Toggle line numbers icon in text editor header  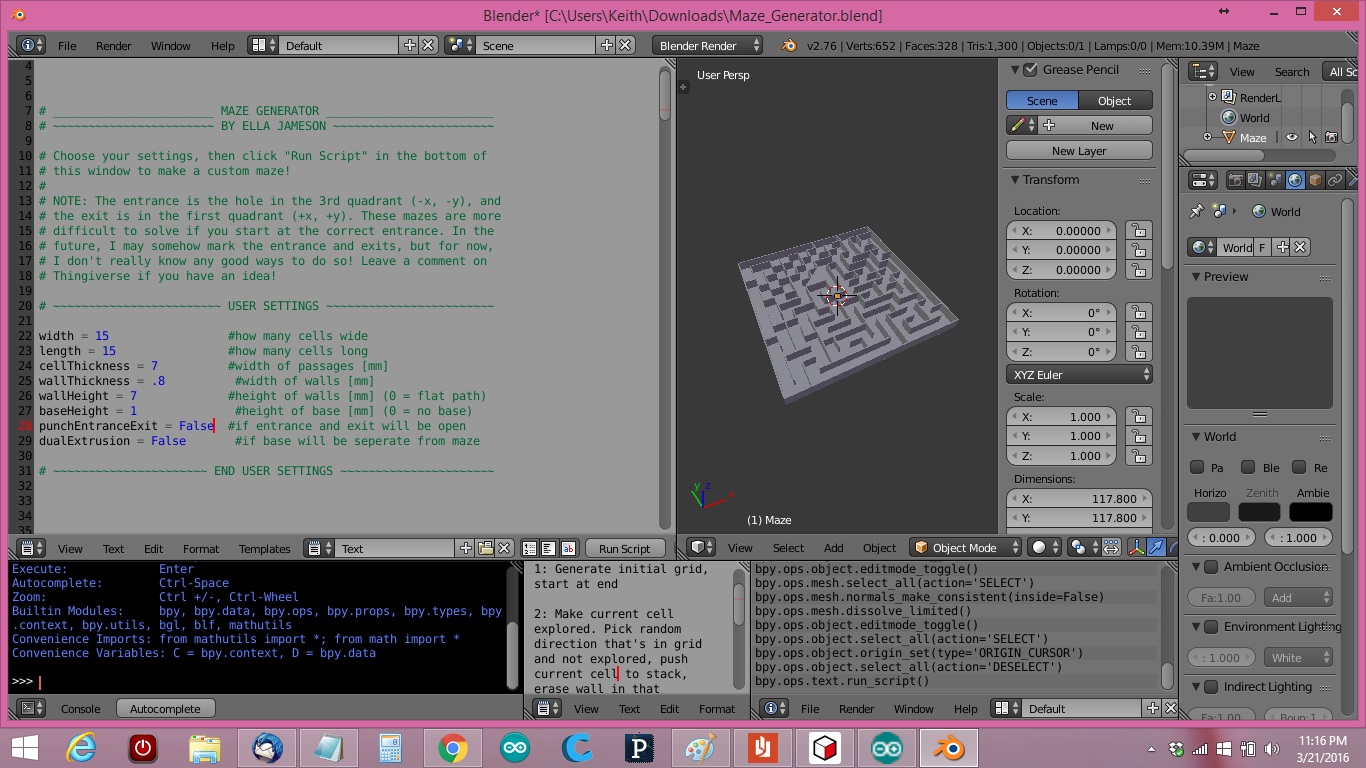pyautogui.click(x=529, y=547)
